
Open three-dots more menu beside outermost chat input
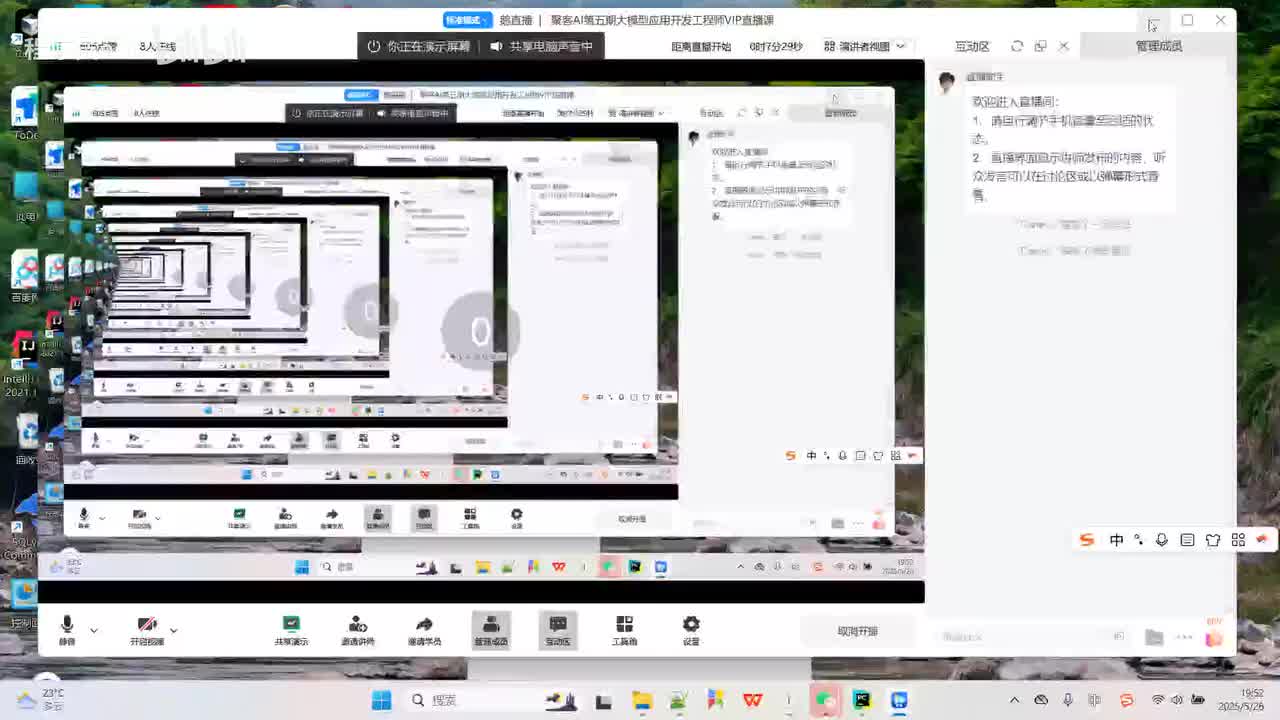tap(1184, 637)
